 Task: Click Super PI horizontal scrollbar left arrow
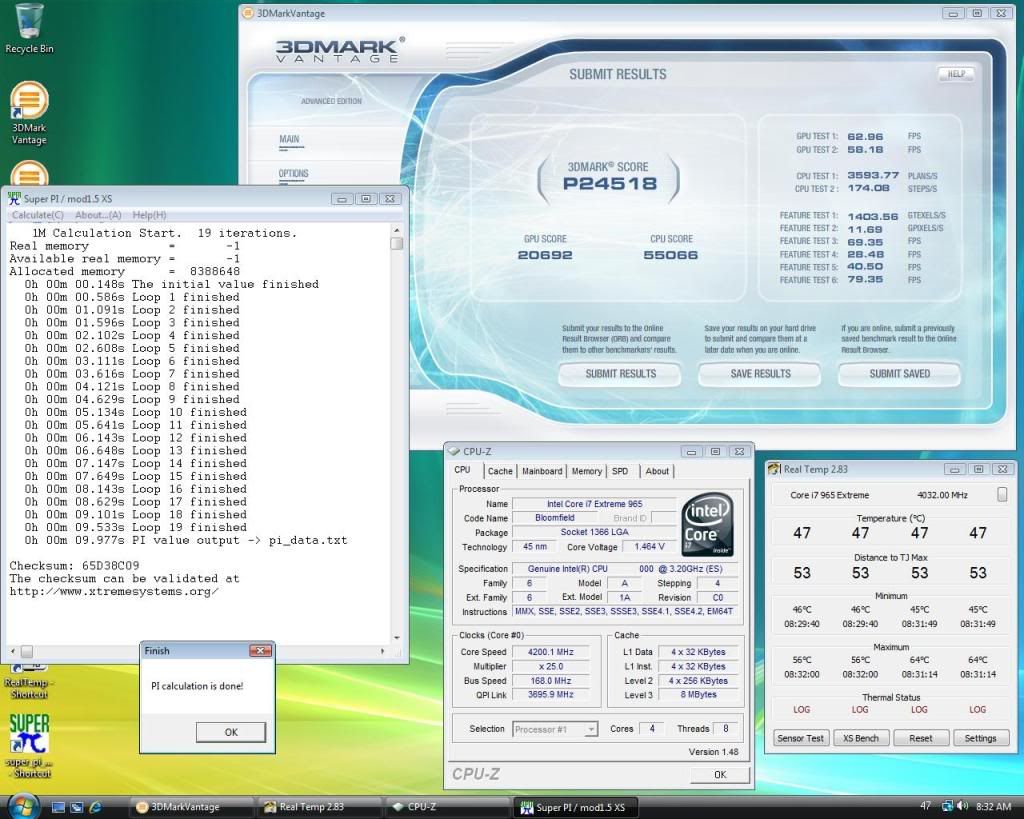click(13, 651)
